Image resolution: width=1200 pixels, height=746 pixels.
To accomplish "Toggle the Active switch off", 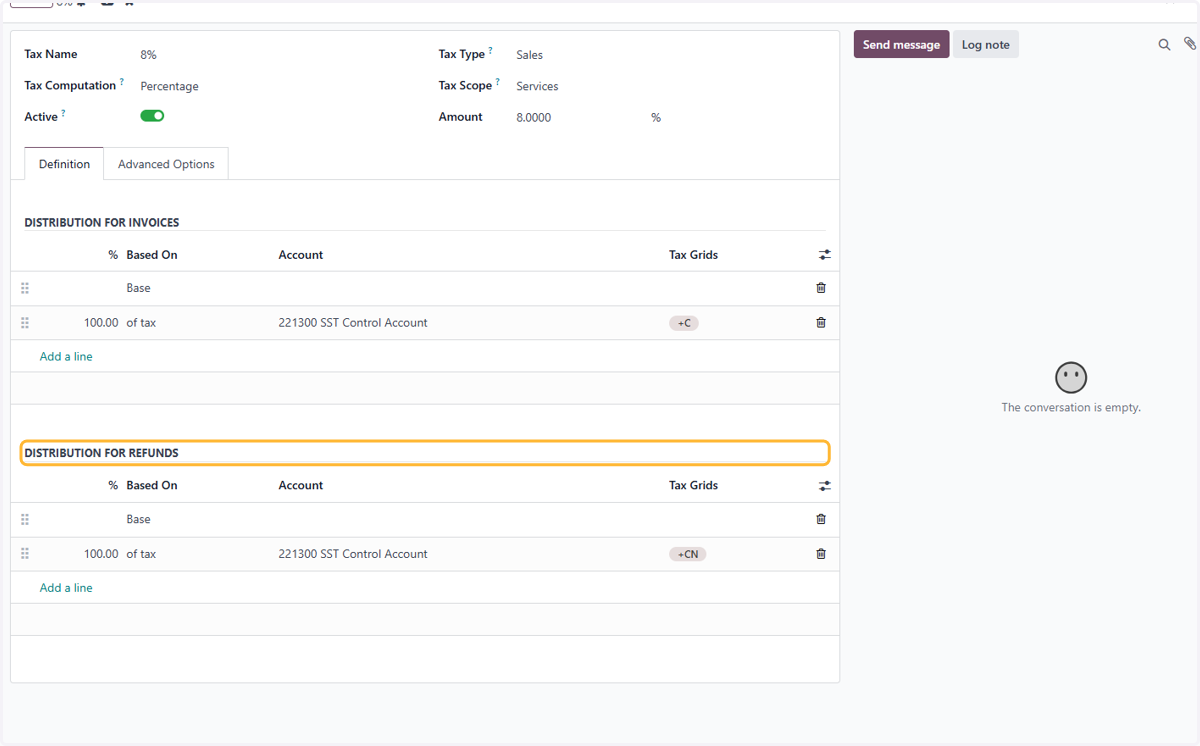I will (x=152, y=116).
